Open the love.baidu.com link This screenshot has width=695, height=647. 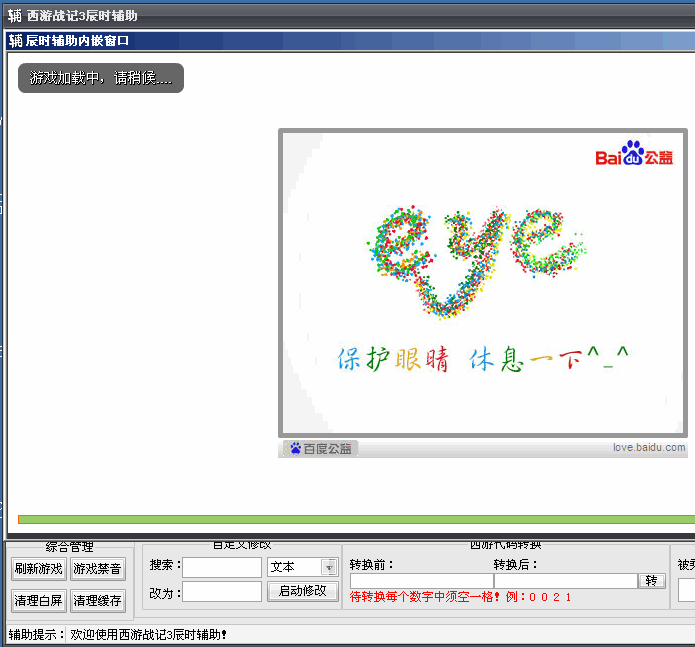tap(649, 448)
